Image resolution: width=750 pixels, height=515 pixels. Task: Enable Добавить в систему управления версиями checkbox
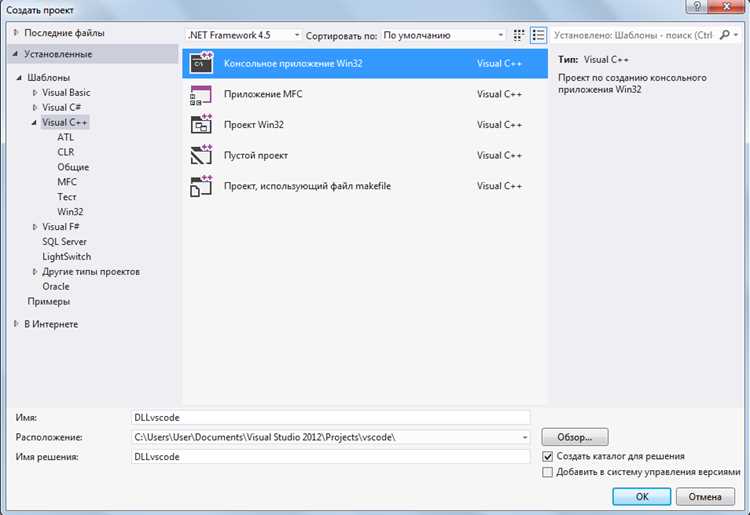click(x=548, y=472)
